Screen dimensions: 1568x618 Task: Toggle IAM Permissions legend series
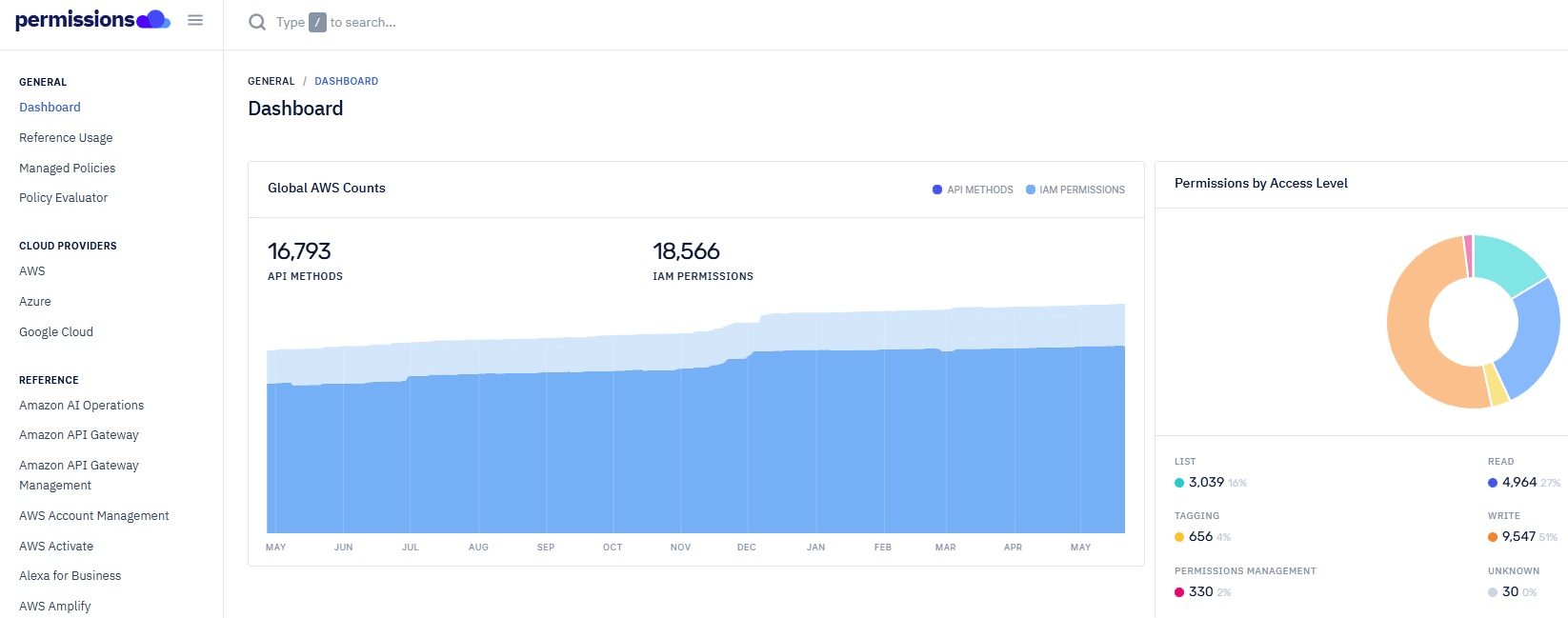(1075, 189)
